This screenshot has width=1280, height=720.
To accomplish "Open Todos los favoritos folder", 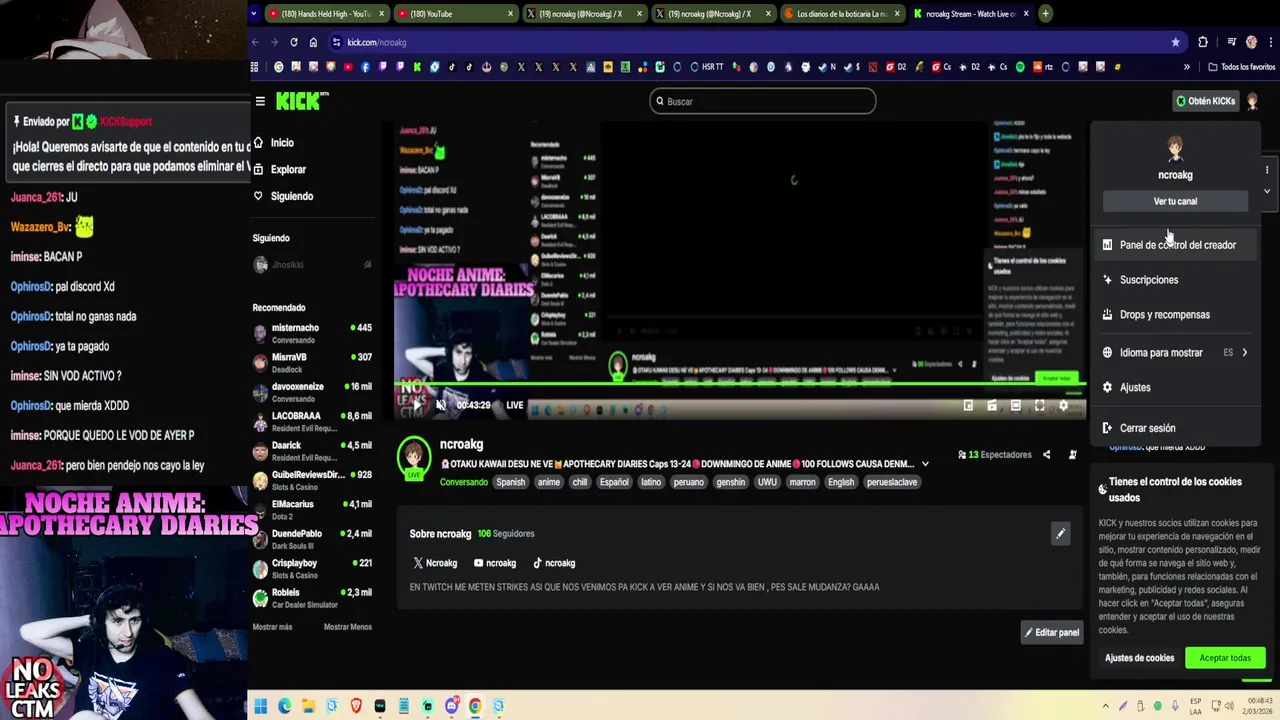I will (1241, 67).
